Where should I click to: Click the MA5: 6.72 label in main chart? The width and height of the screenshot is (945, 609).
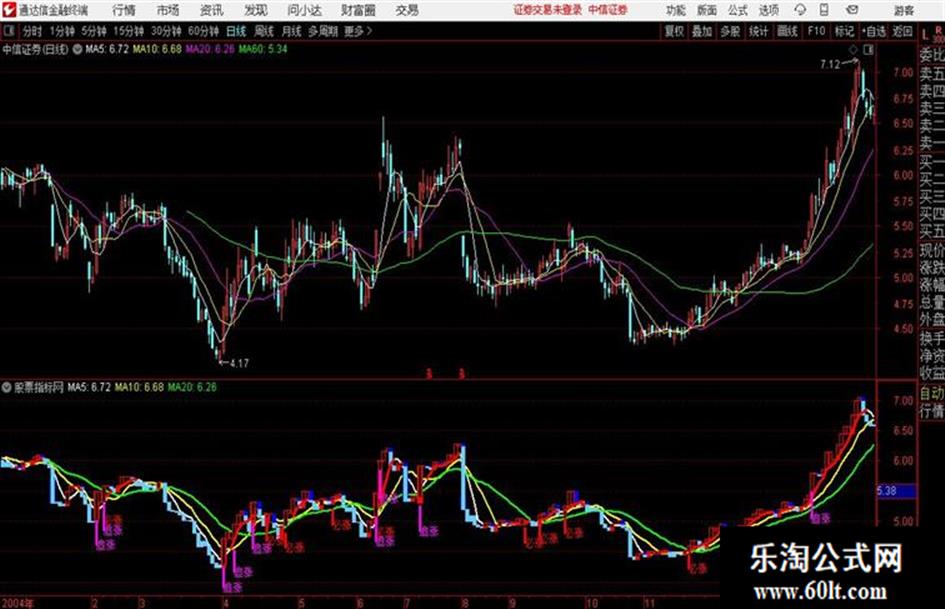click(107, 49)
